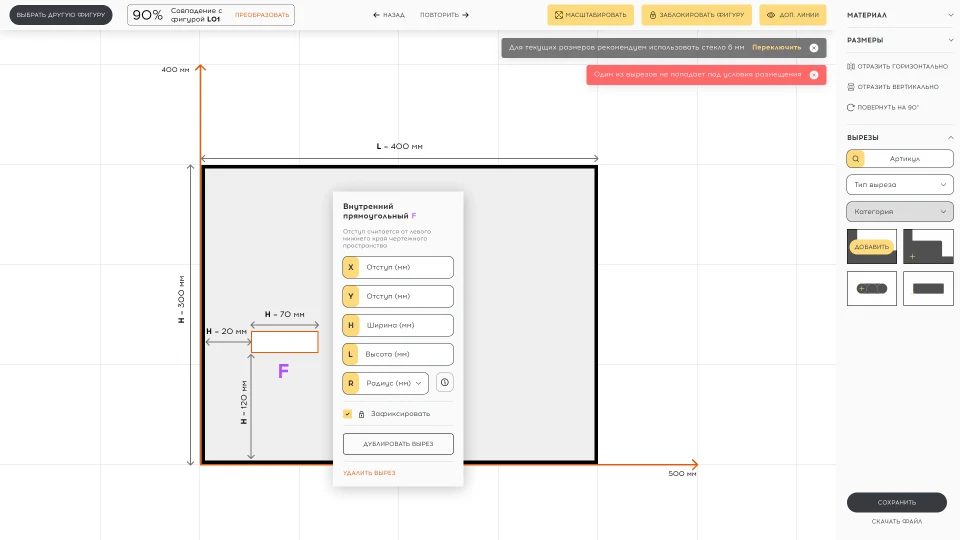Click 'H - 120 мм' dimension label

click(244, 402)
